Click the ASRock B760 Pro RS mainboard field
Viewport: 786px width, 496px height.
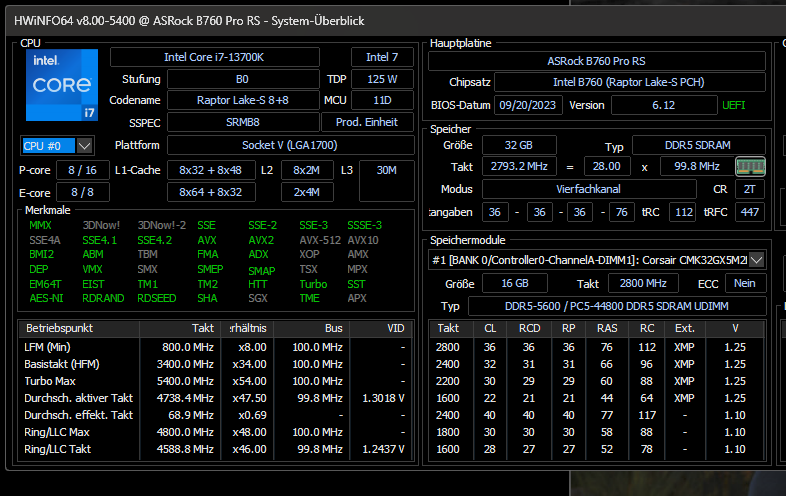(597, 61)
